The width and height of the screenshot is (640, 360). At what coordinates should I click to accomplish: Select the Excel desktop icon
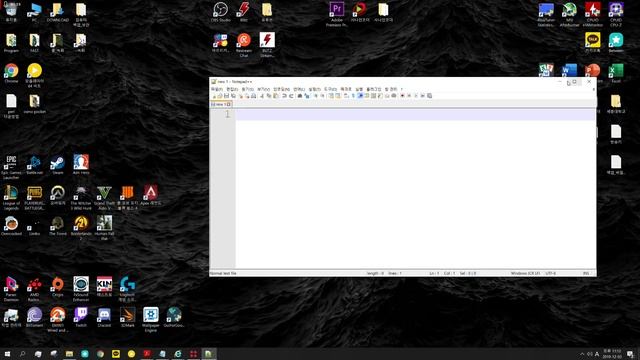(616, 73)
